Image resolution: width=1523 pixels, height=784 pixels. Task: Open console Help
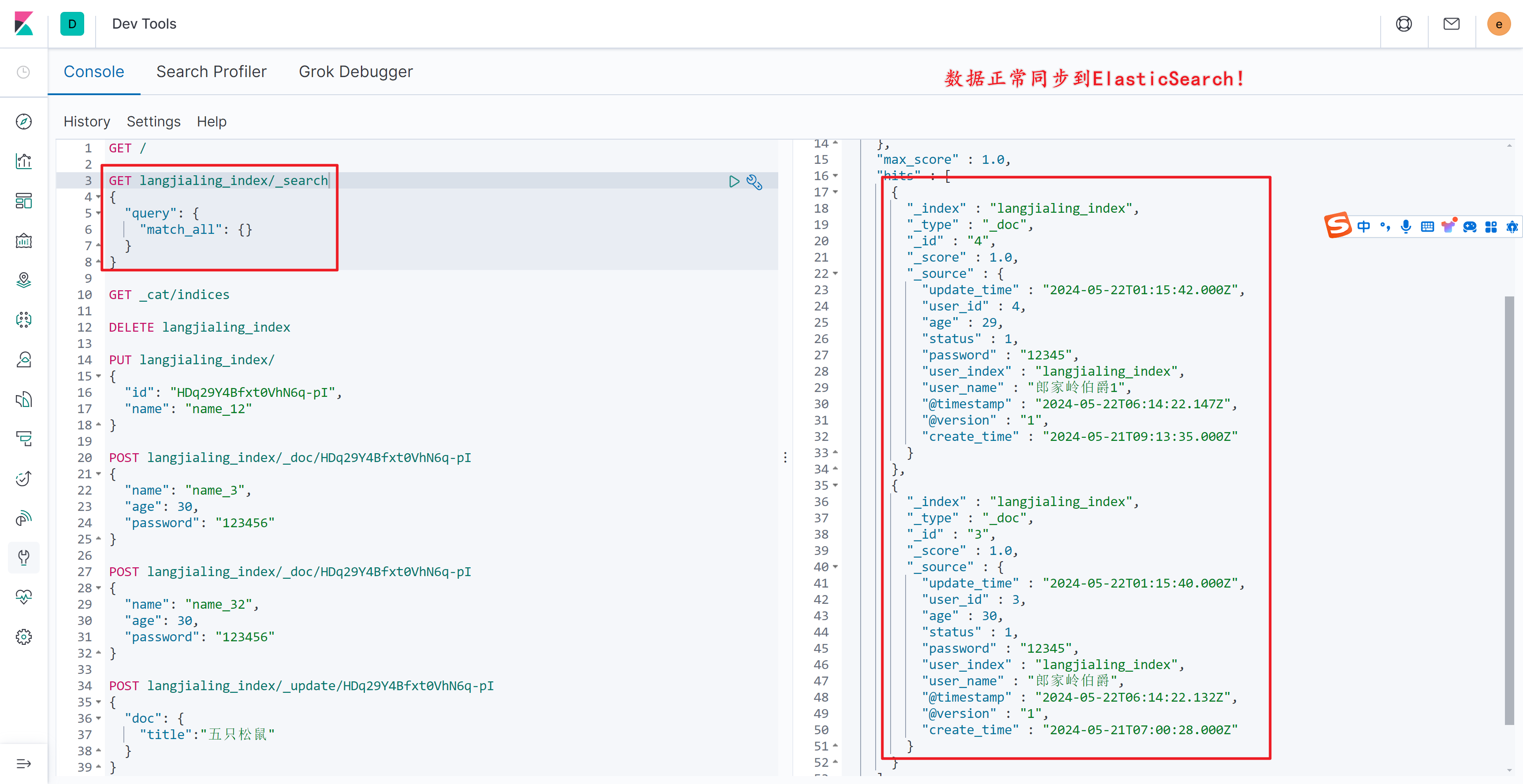point(212,122)
